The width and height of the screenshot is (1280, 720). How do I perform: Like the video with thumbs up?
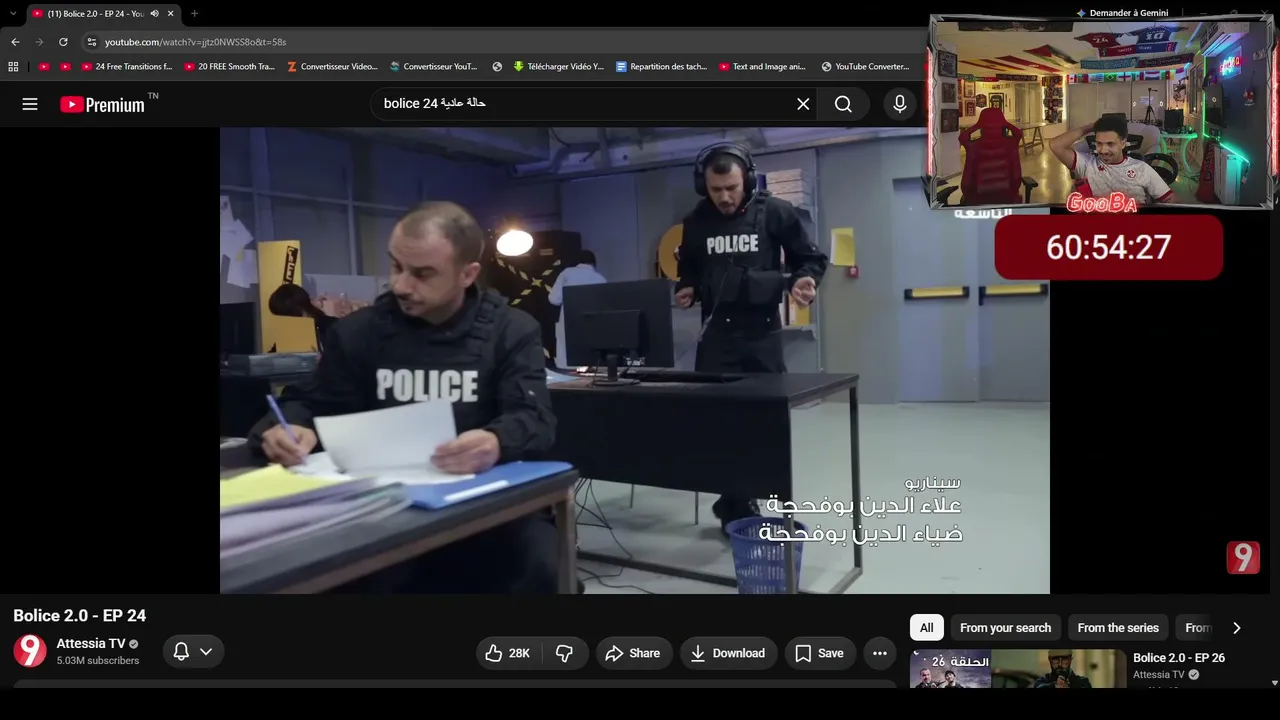[x=507, y=653]
